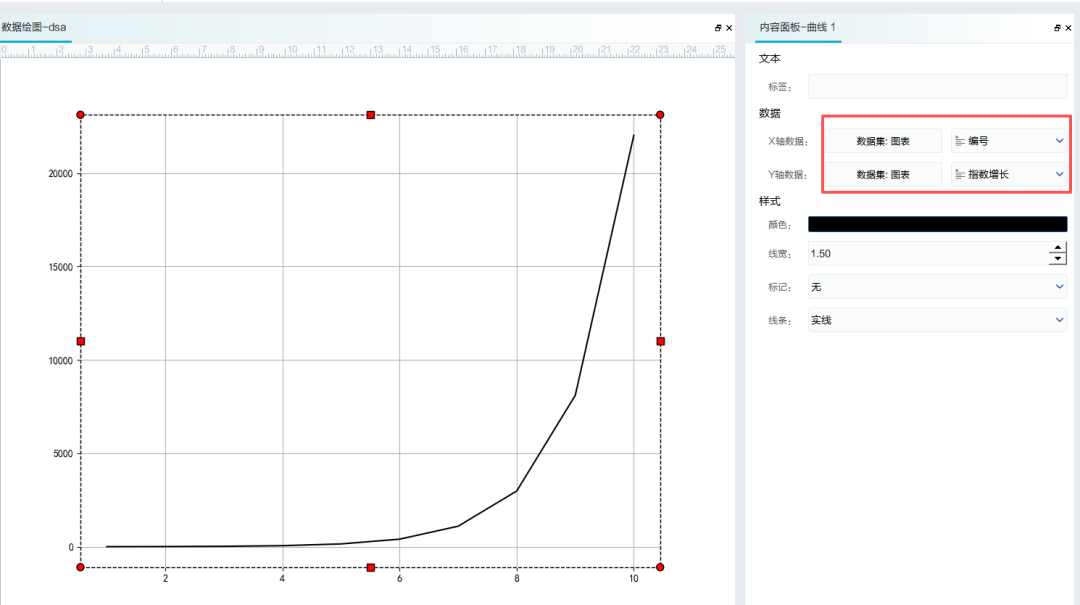Open the Y轴数据 column dropdown showing 指数增长
This screenshot has width=1080, height=605.
tap(1008, 174)
